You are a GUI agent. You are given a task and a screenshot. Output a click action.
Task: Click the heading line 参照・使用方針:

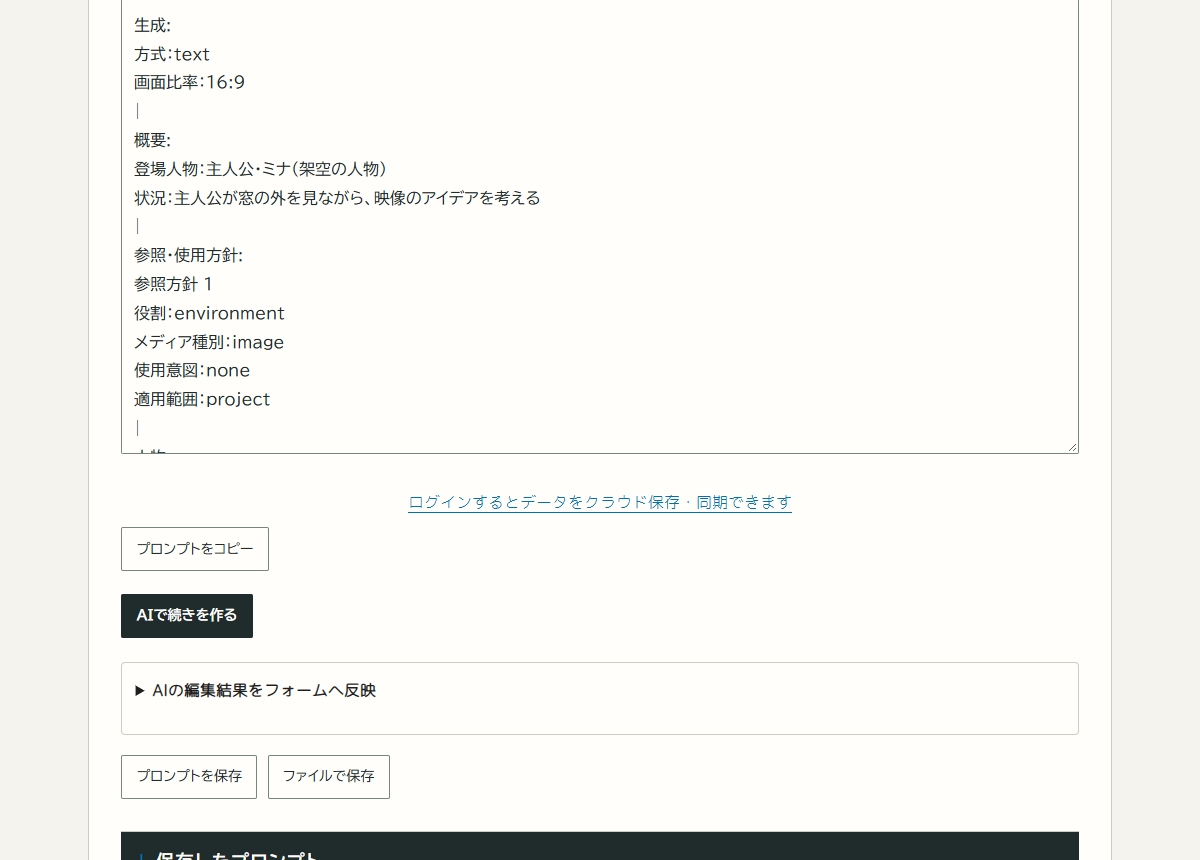(188, 256)
